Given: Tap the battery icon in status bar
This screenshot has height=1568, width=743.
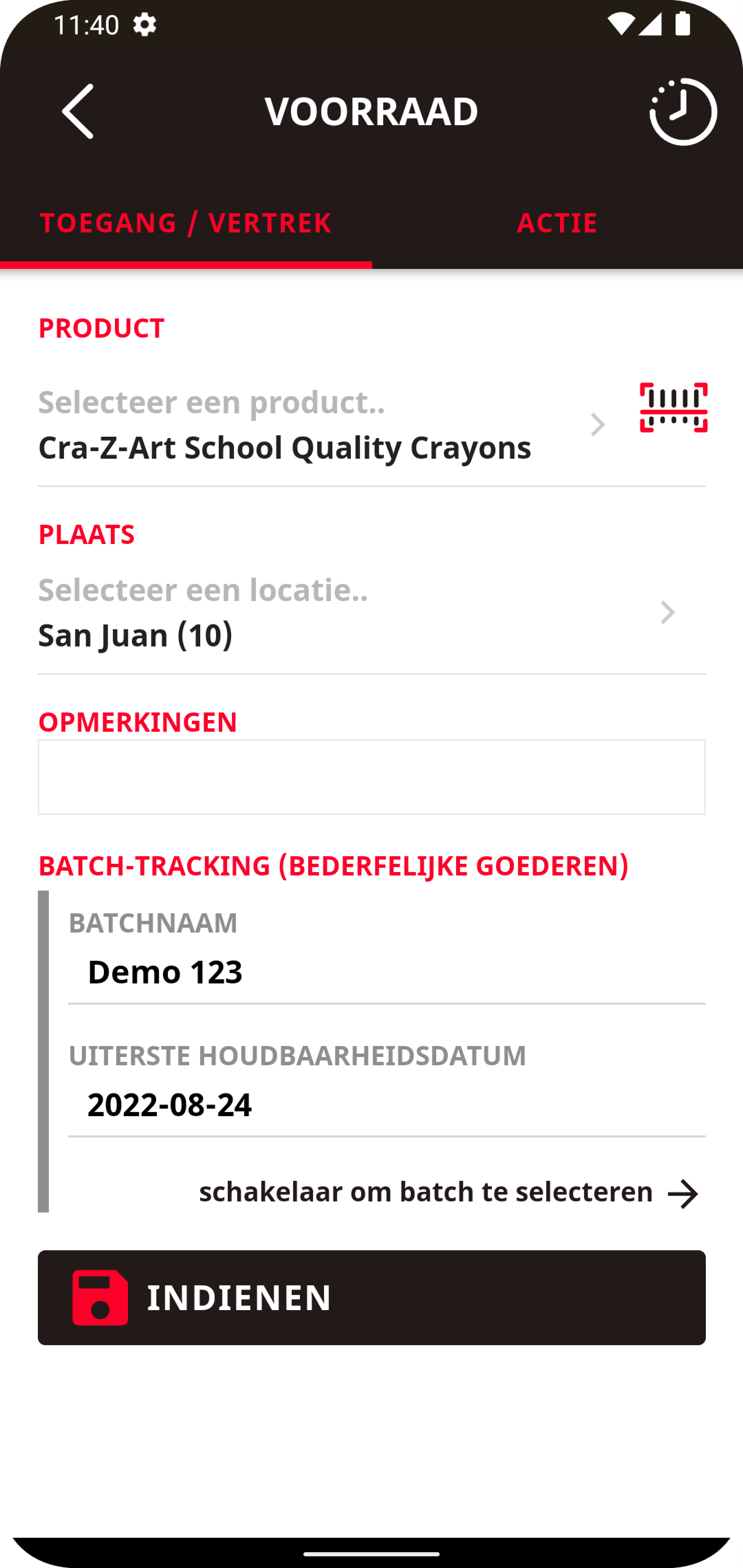Looking at the screenshot, I should [x=683, y=25].
